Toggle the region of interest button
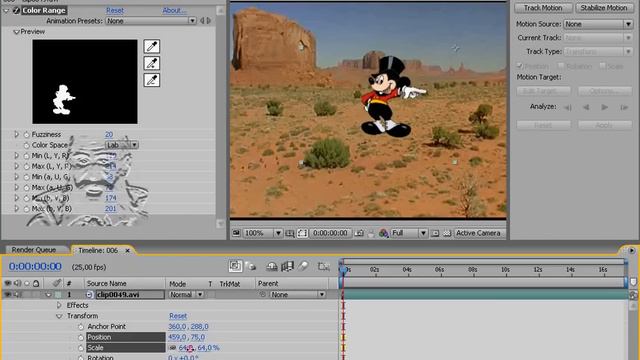640x360 pixels. 302,233
